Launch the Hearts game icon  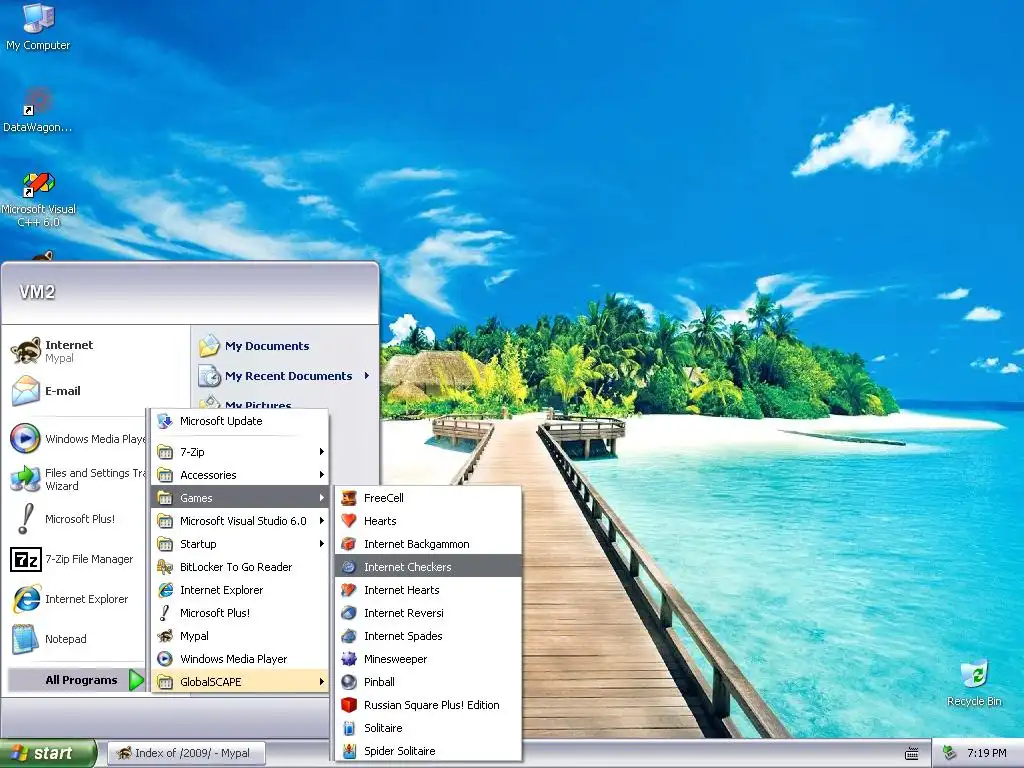click(x=349, y=520)
